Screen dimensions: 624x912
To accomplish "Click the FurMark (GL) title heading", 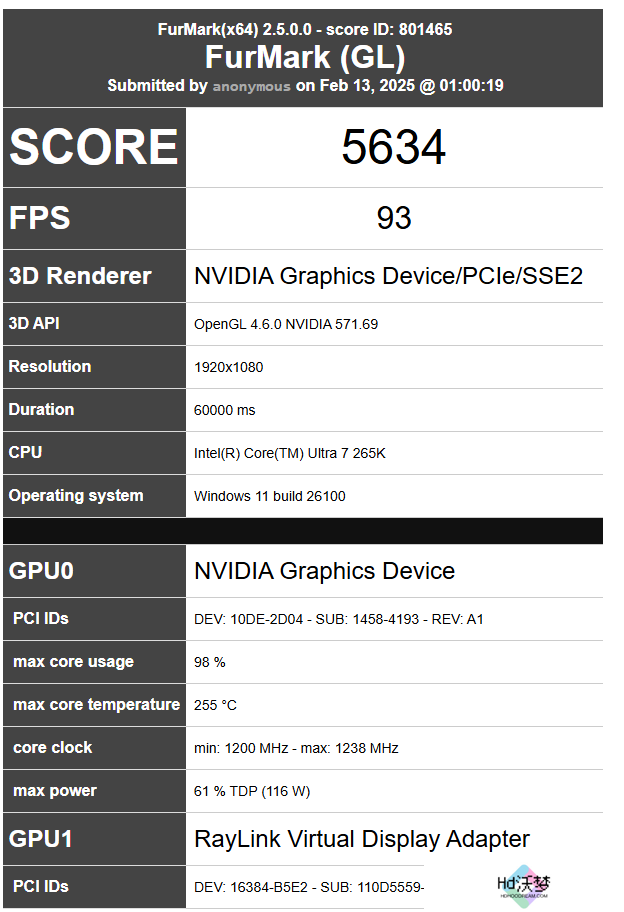I will [305, 58].
